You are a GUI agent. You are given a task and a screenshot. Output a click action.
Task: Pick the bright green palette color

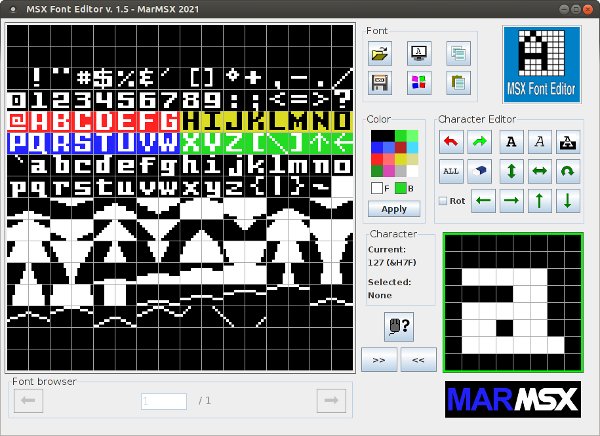pyautogui.click(x=401, y=136)
